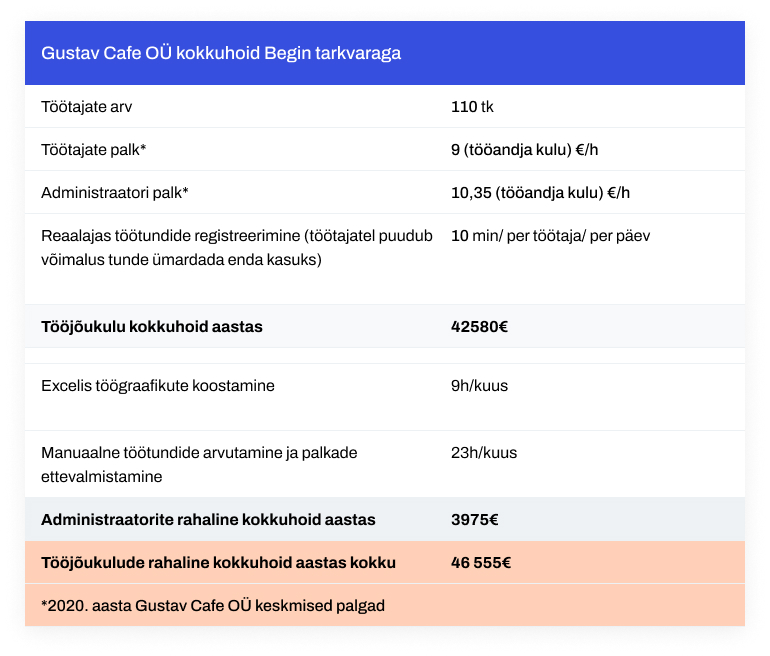770x656 pixels.
Task: Select the 'Töötajate arv' label
Action: [86, 107]
